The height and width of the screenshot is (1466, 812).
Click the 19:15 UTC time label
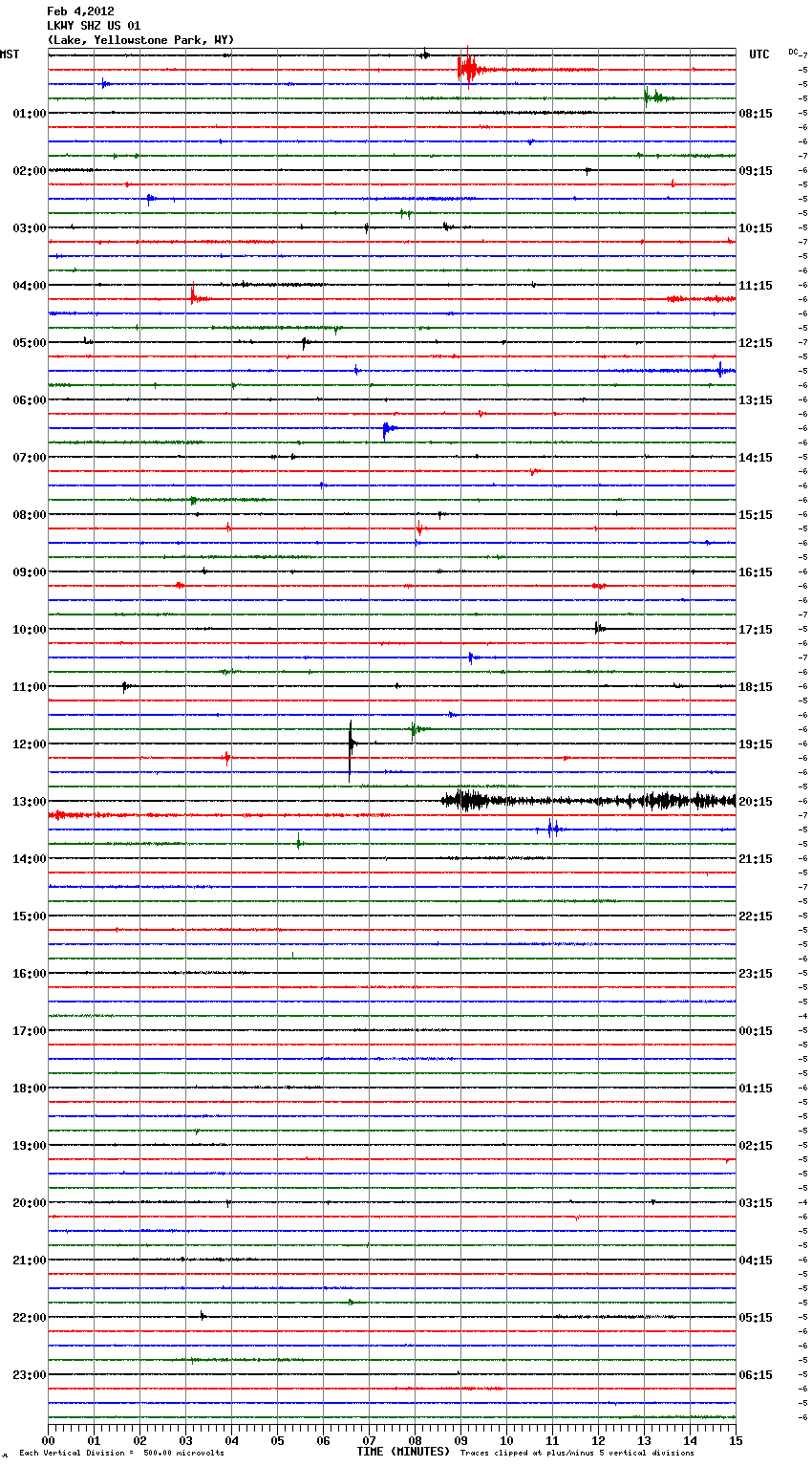coord(756,744)
